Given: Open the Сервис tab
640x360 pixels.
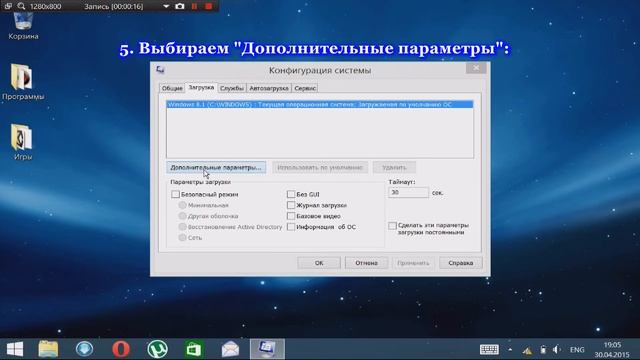Looking at the screenshot, I should pos(305,88).
